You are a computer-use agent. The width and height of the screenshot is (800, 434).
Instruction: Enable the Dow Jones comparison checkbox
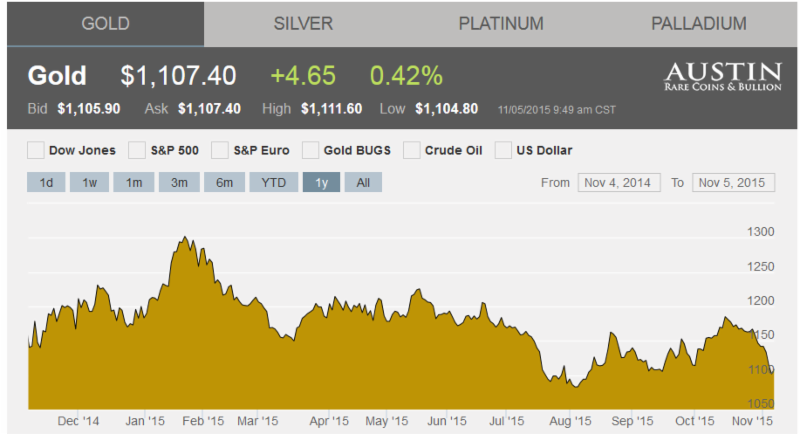coord(36,151)
